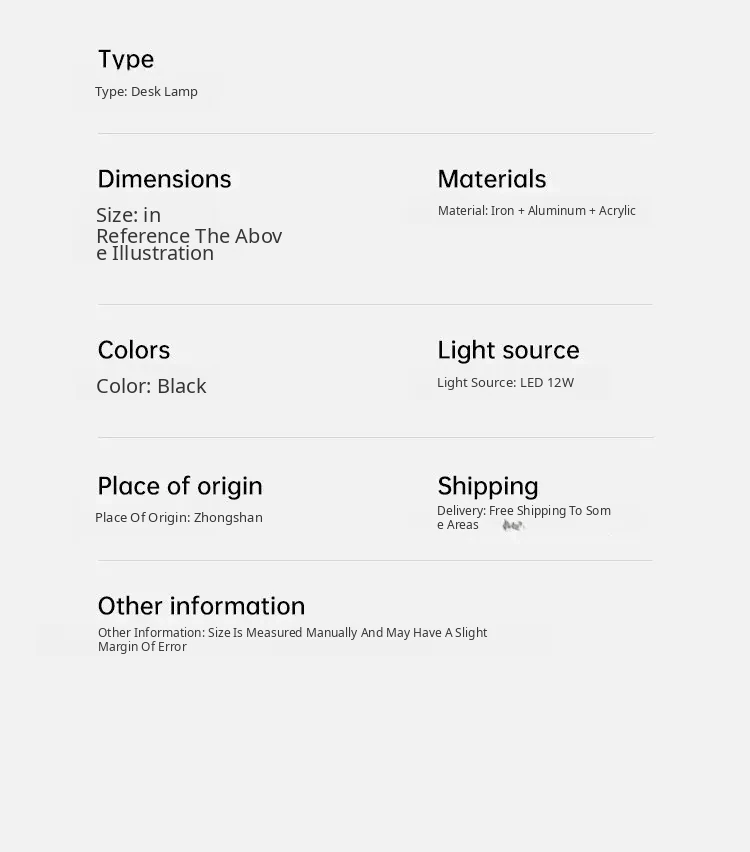Click the divider line above "Other information"
Viewport: 750px width, 852px height.
coord(375,560)
